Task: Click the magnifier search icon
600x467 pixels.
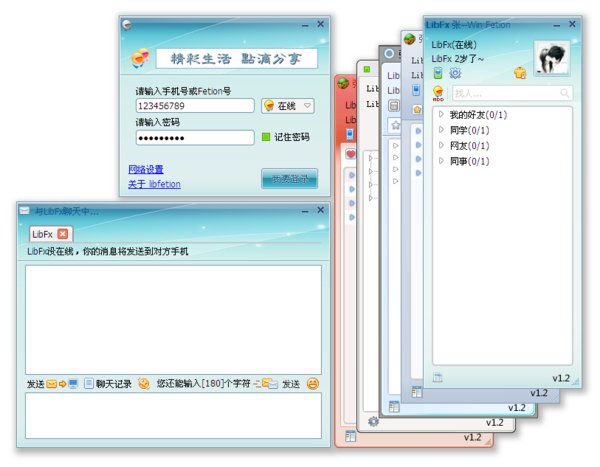Action: [564, 93]
